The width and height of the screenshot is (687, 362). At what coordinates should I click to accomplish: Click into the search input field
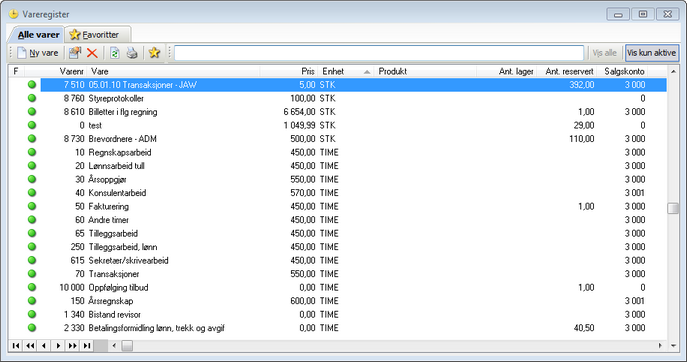pos(379,53)
